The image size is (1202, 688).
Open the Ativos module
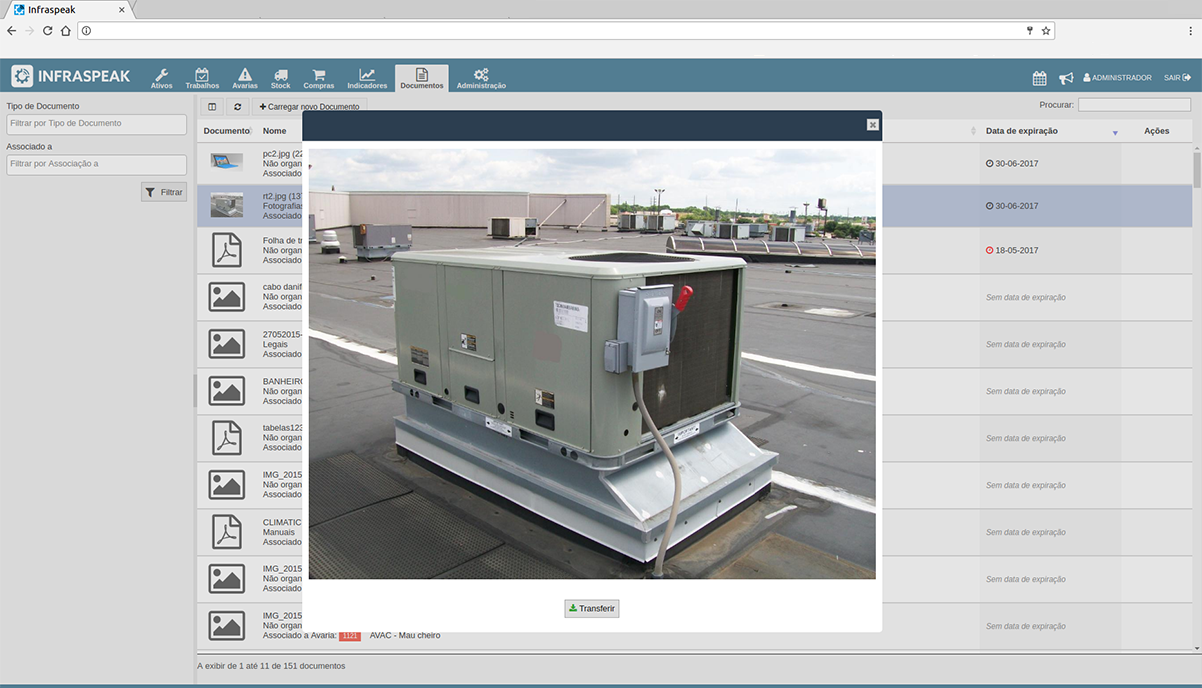pos(161,78)
